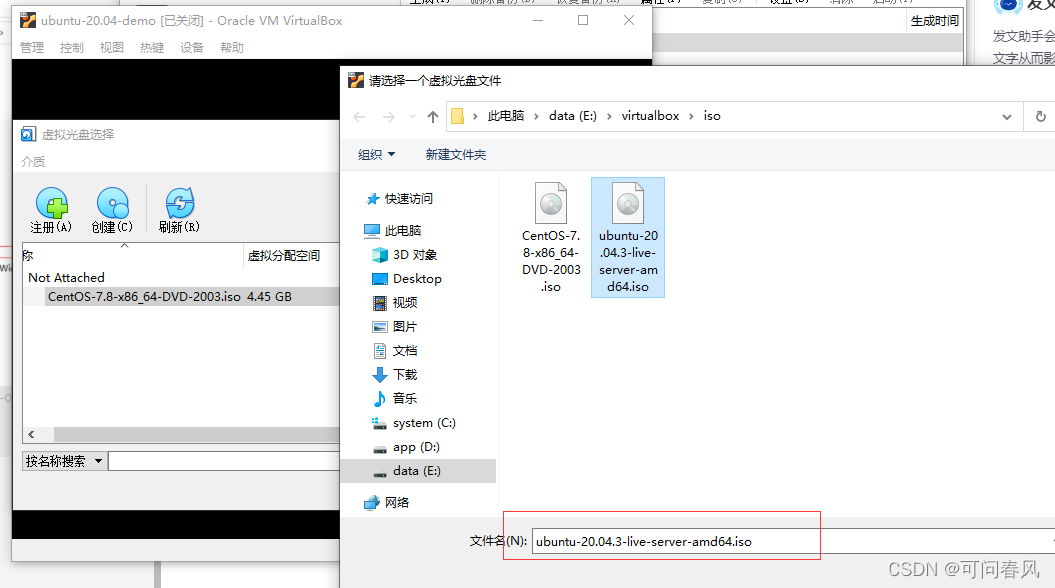Click 生成时间 column header in background window
1055x588 pixels.
(935, 22)
